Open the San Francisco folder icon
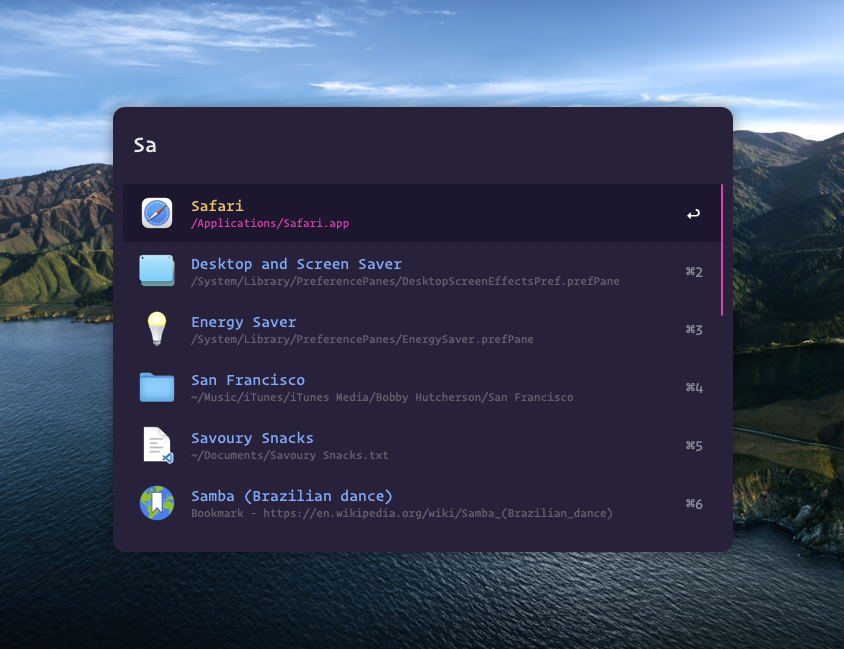 tap(157, 387)
